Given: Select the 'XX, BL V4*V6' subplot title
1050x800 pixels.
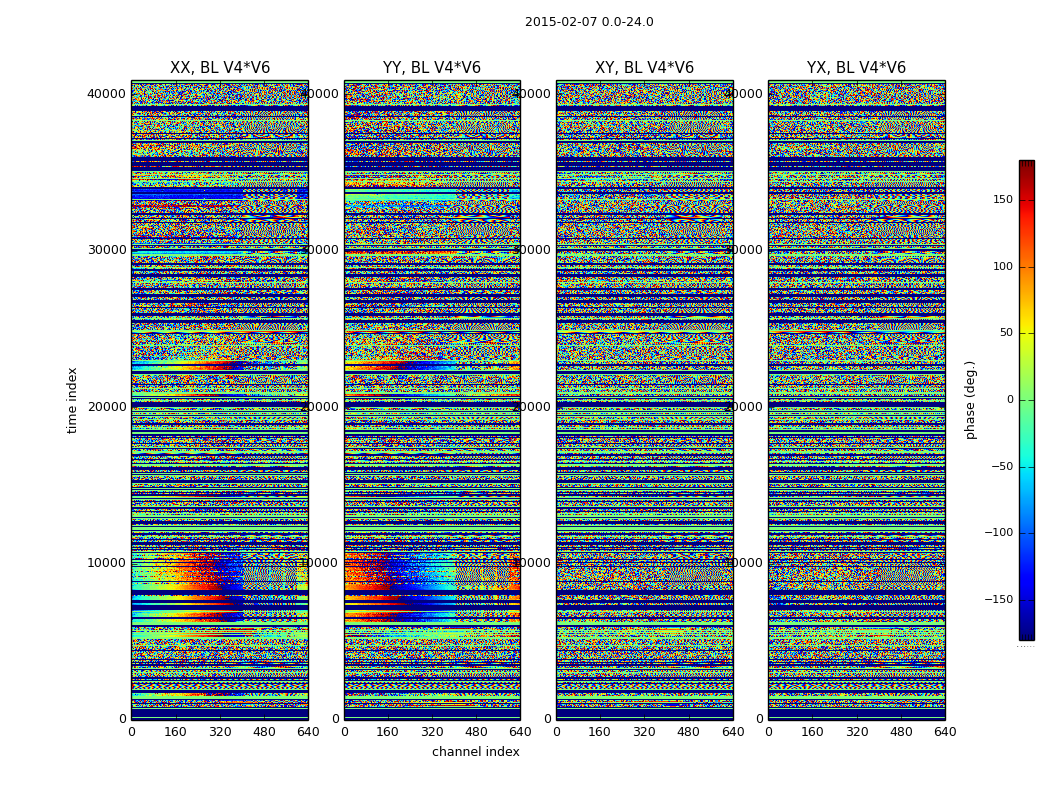Looking at the screenshot, I should coord(220,68).
